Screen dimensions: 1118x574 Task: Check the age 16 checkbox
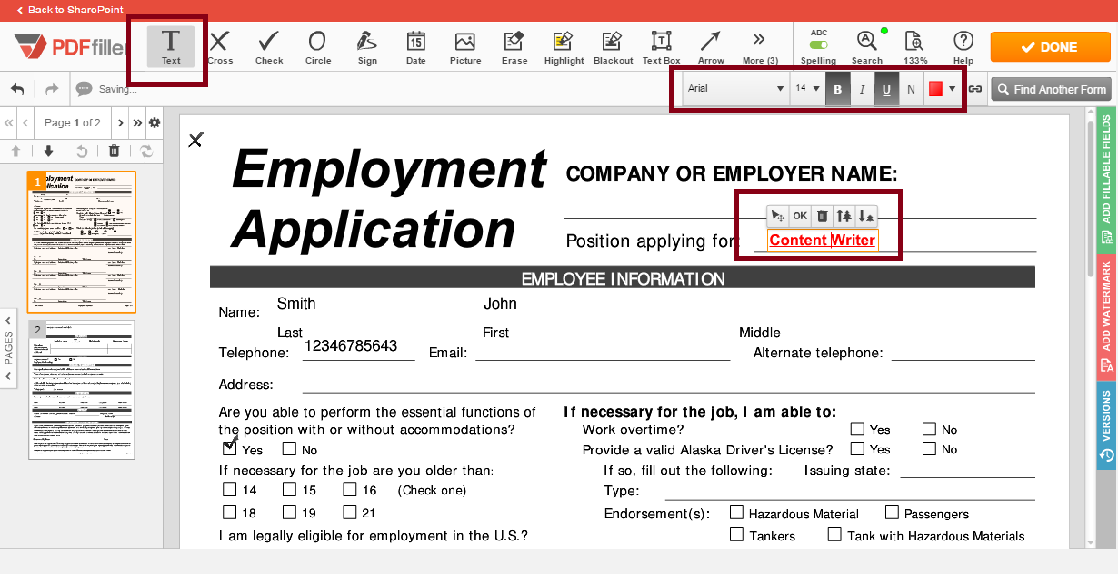(x=349, y=489)
